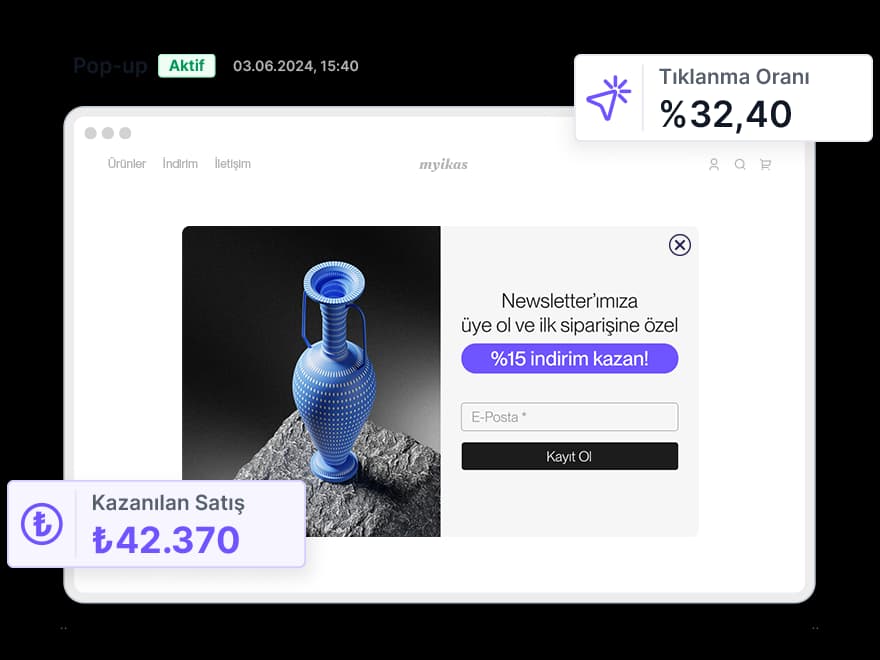The image size is (880, 660).
Task: Click the blue vase product image
Action: tap(311, 382)
